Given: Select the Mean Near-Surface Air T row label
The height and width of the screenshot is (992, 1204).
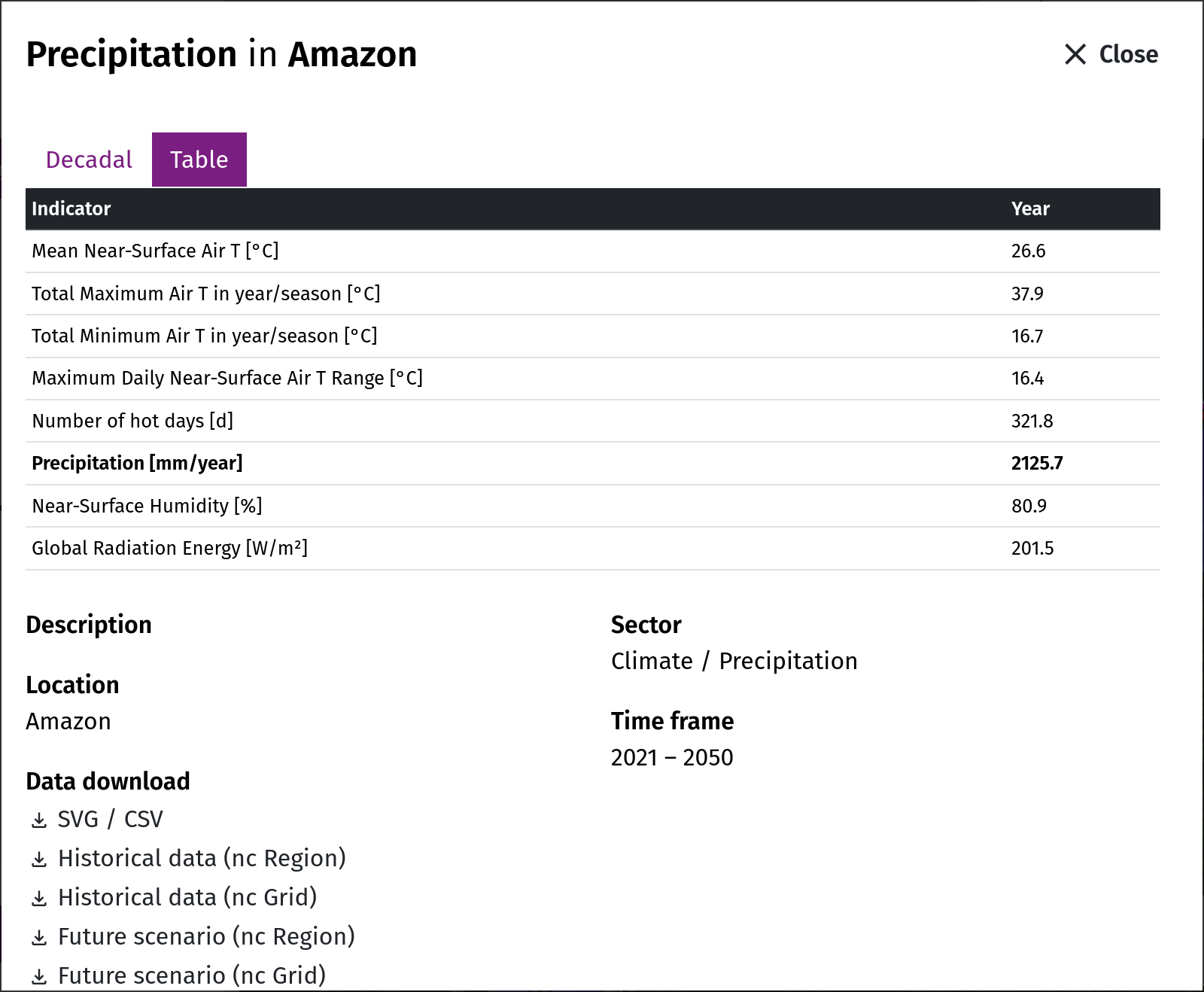Looking at the screenshot, I should point(155,251).
